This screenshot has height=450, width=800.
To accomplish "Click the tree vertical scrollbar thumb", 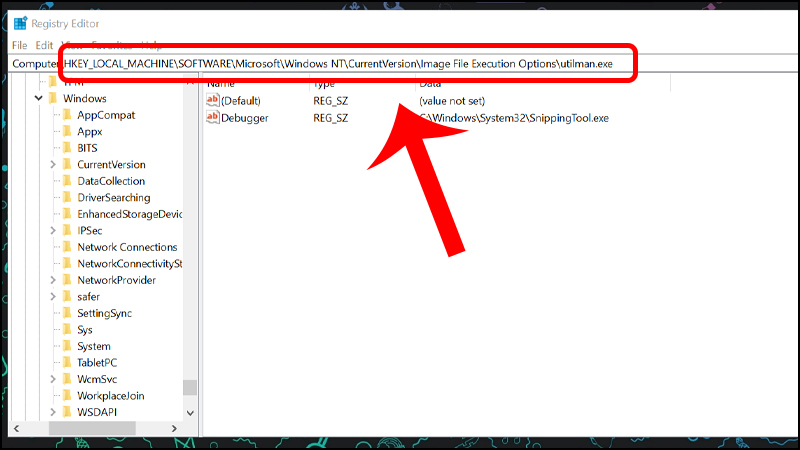I will [190, 387].
